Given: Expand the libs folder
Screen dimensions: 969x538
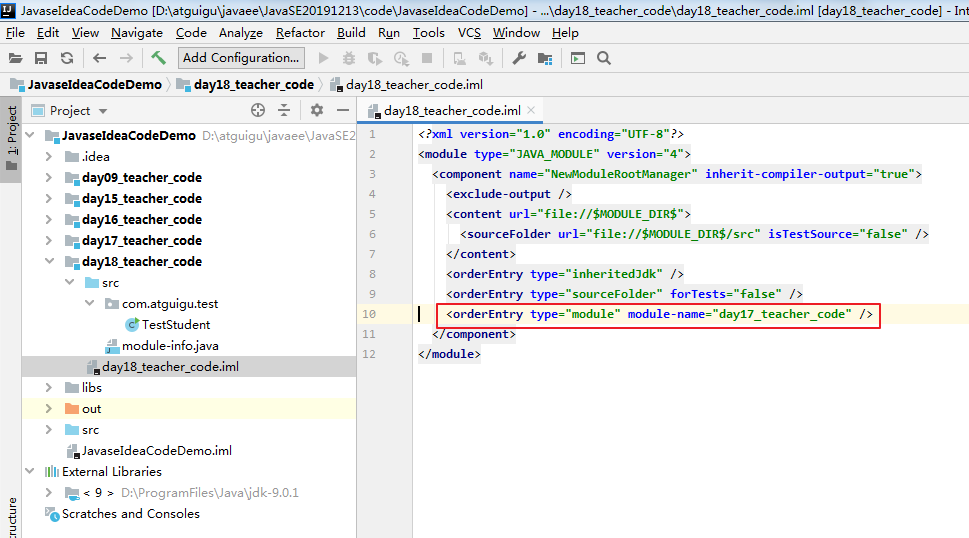Looking at the screenshot, I should (x=49, y=387).
